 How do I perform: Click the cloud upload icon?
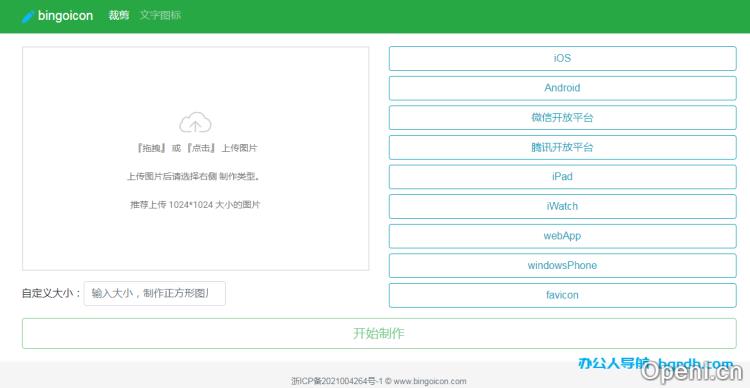tap(195, 122)
